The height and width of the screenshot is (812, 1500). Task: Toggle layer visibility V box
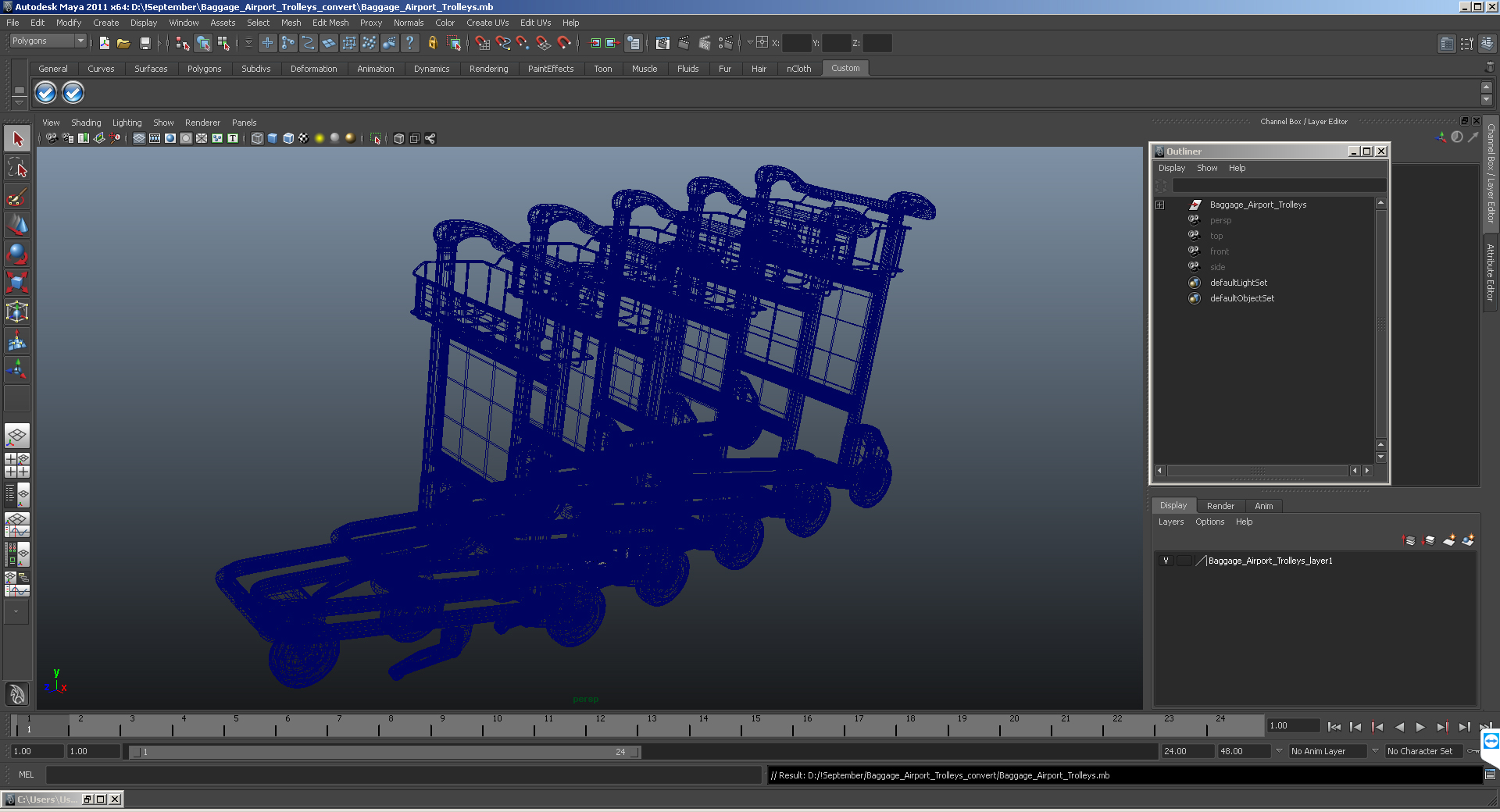[x=1166, y=561]
